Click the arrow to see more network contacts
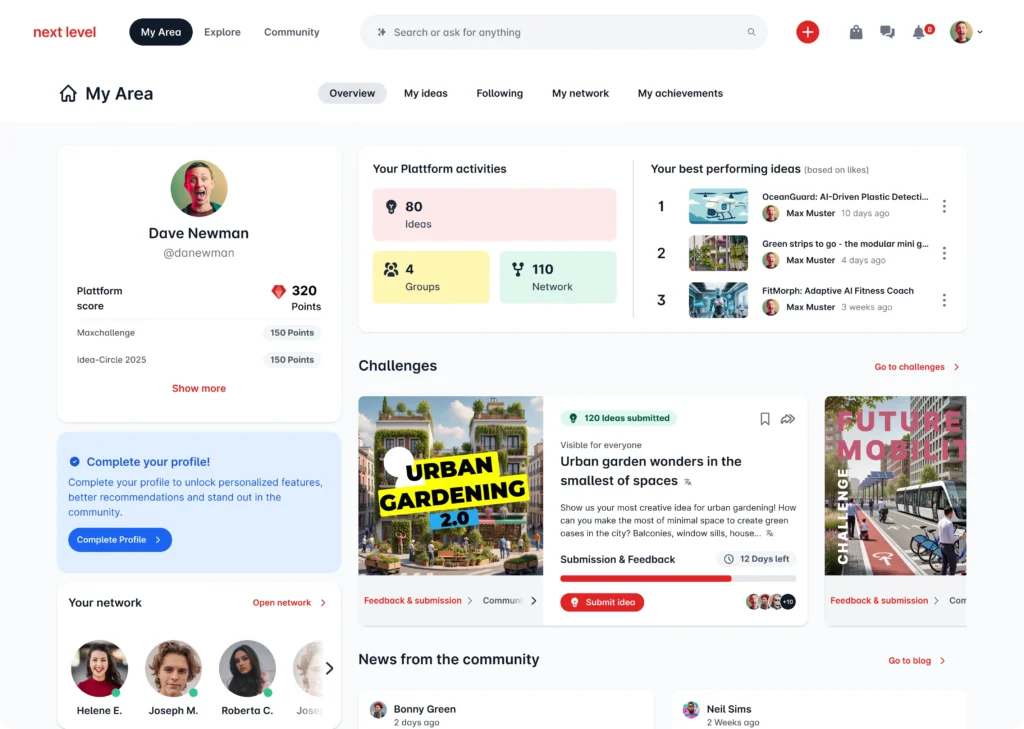This screenshot has height=729, width=1024. click(x=328, y=668)
